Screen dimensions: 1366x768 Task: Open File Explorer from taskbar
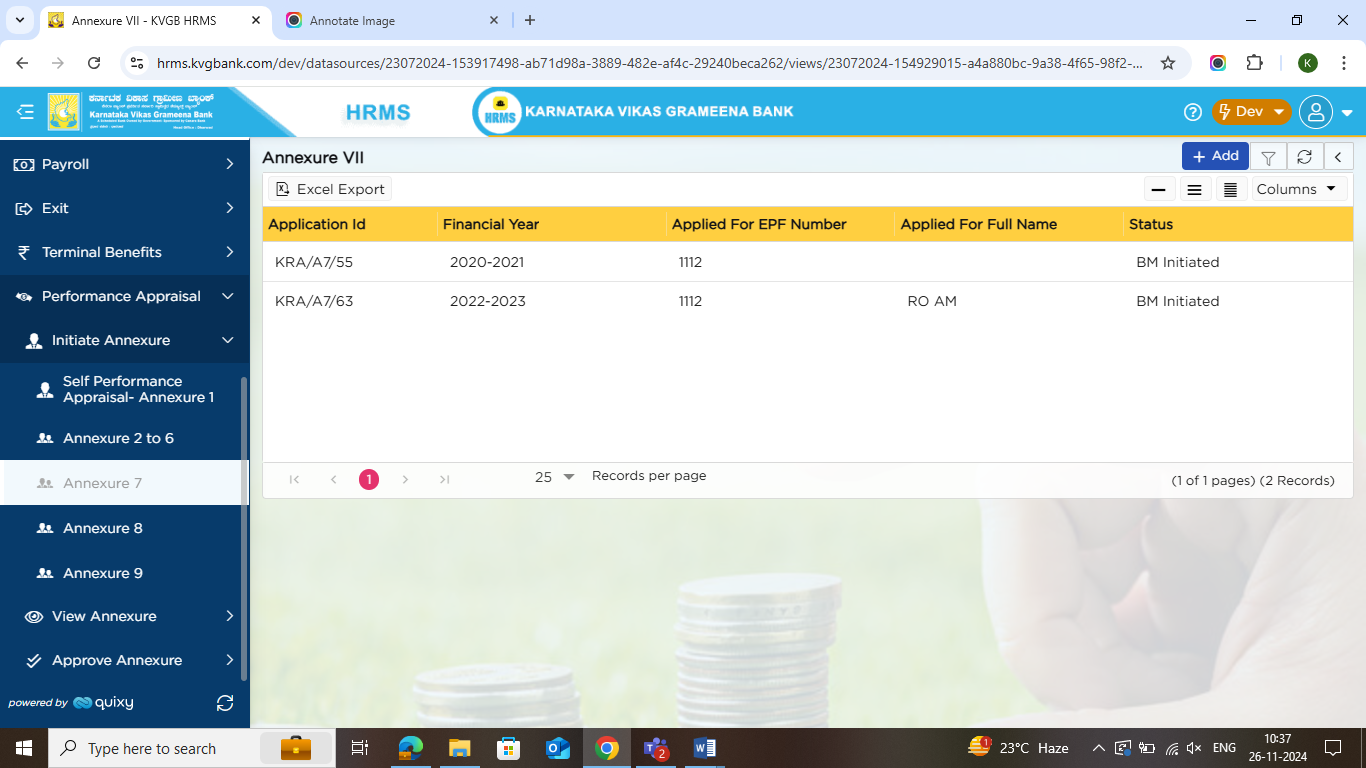point(459,748)
